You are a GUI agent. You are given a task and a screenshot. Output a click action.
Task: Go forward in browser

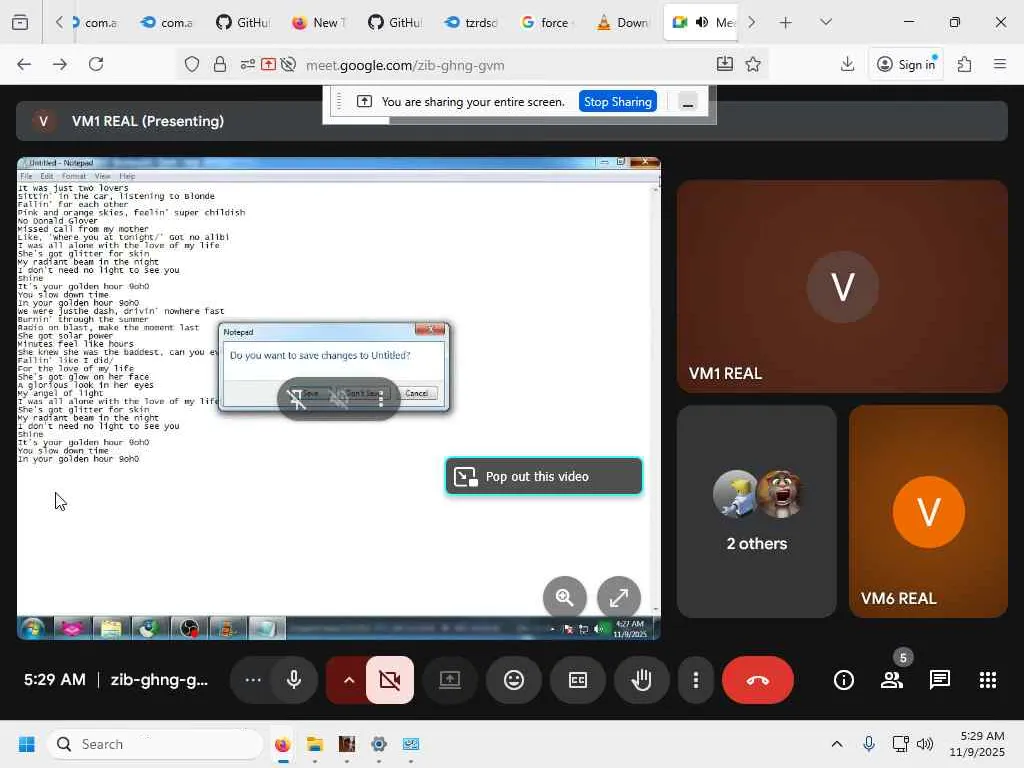coord(59,64)
